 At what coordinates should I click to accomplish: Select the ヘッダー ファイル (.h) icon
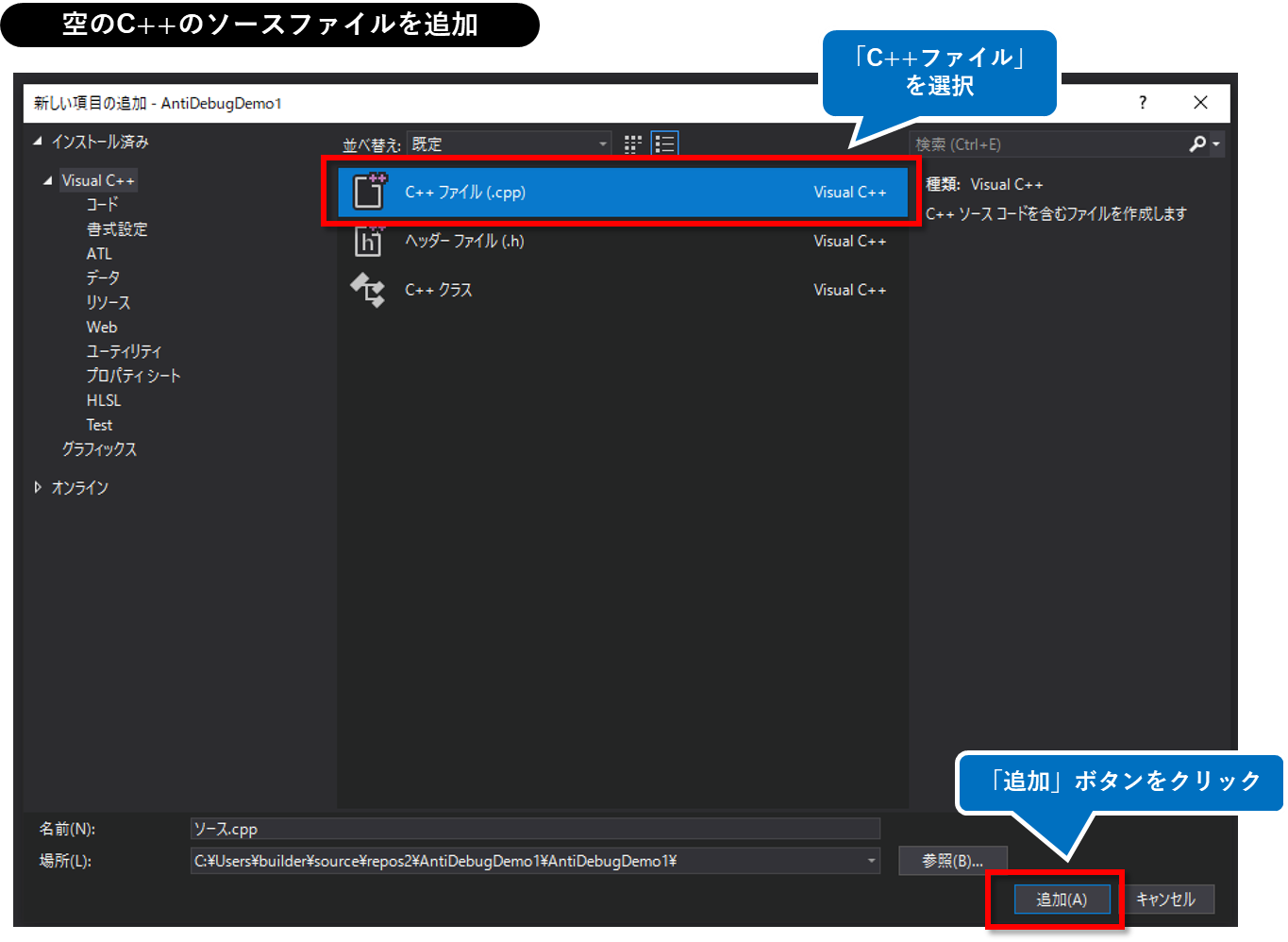(369, 241)
